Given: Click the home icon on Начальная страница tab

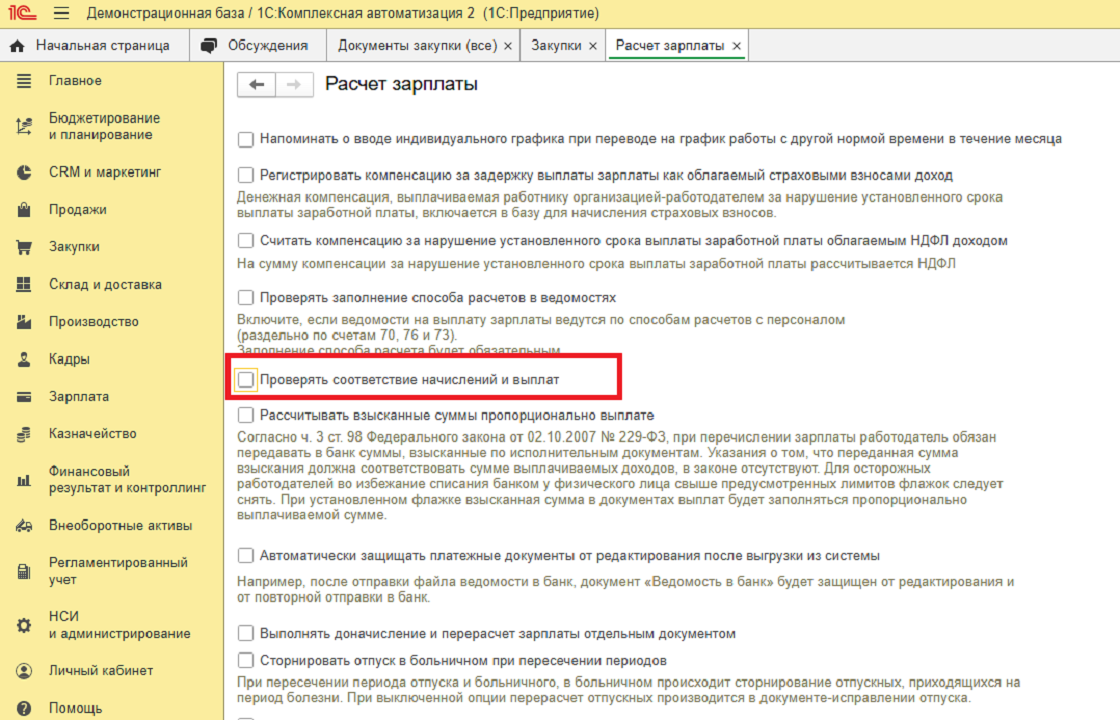Looking at the screenshot, I should click(17, 46).
